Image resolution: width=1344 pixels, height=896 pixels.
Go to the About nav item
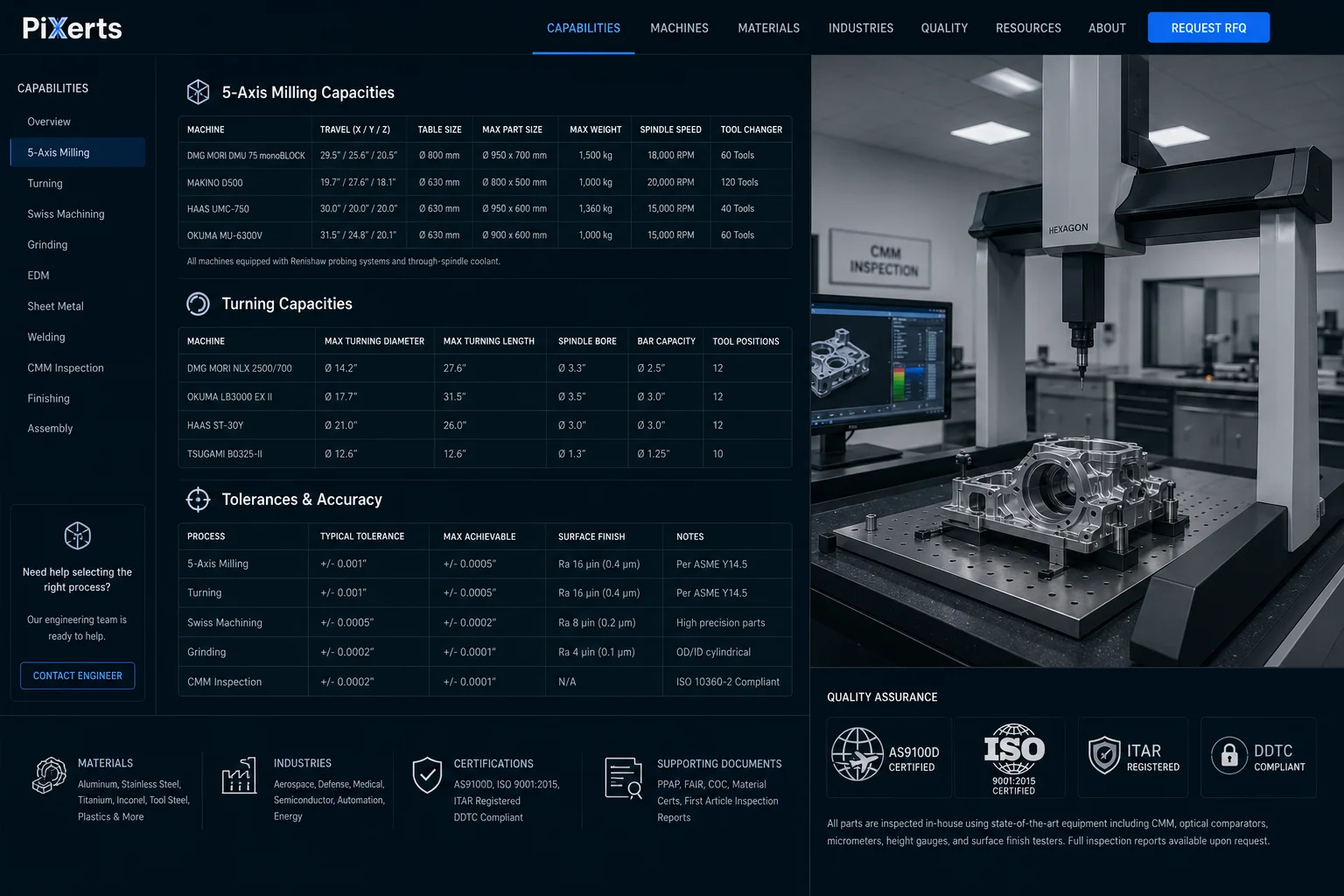click(x=1107, y=28)
